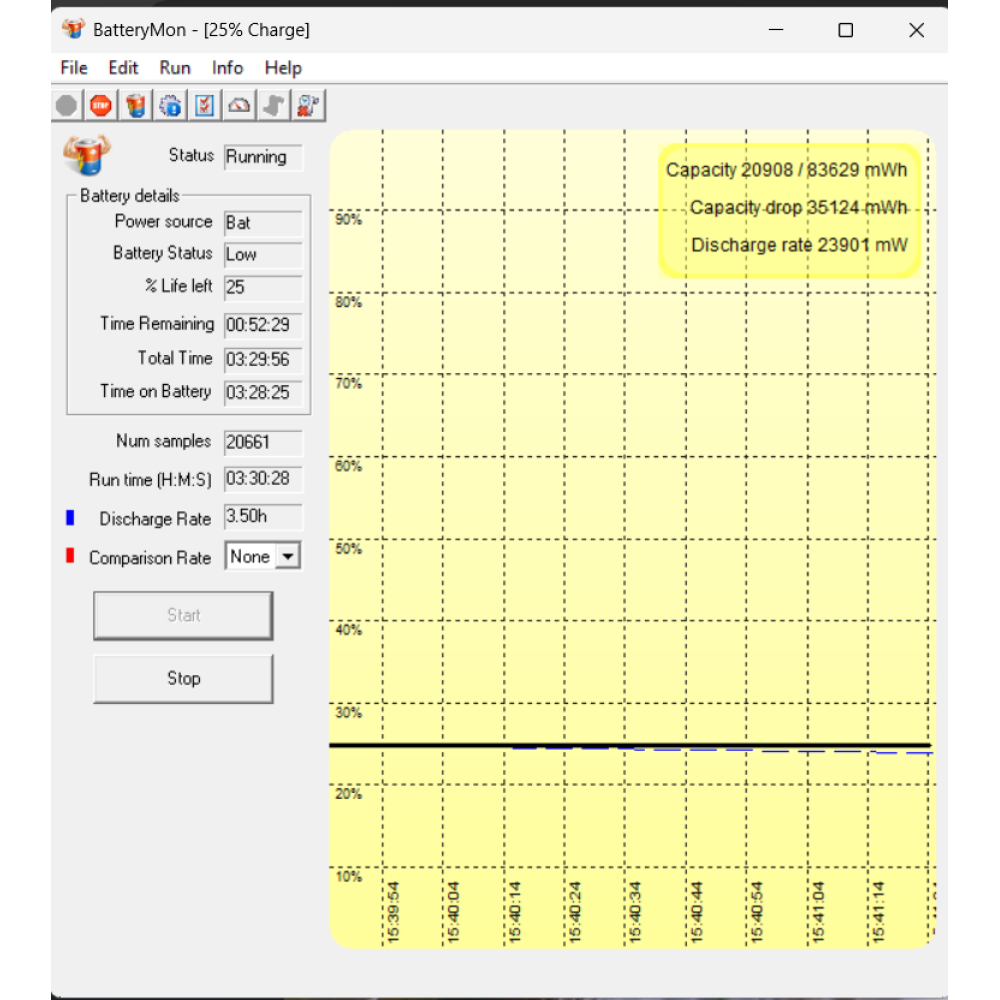Click the red Comparison Rate color marker
This screenshot has width=1000, height=1000.
click(70, 555)
